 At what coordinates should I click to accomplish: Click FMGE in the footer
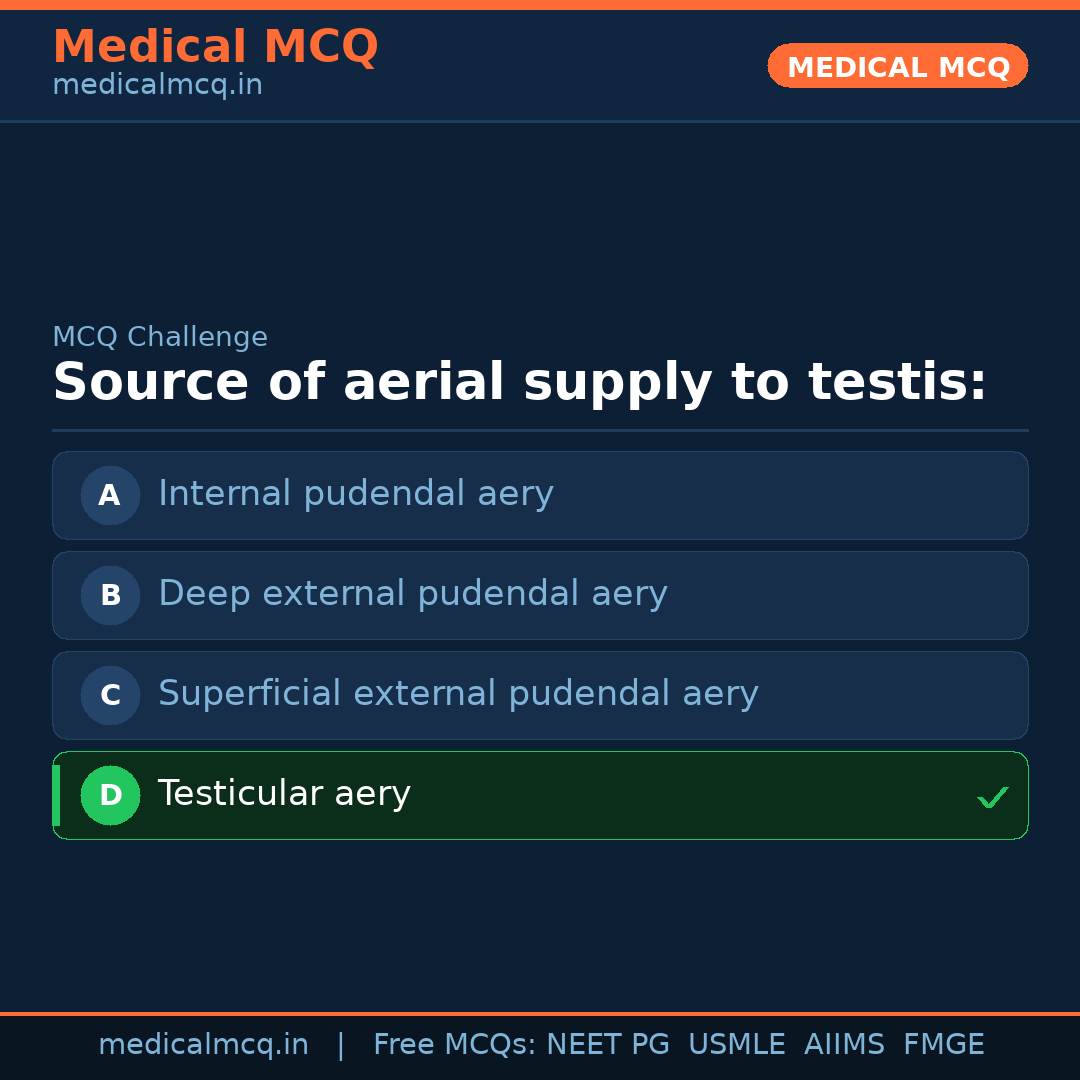tap(944, 1045)
